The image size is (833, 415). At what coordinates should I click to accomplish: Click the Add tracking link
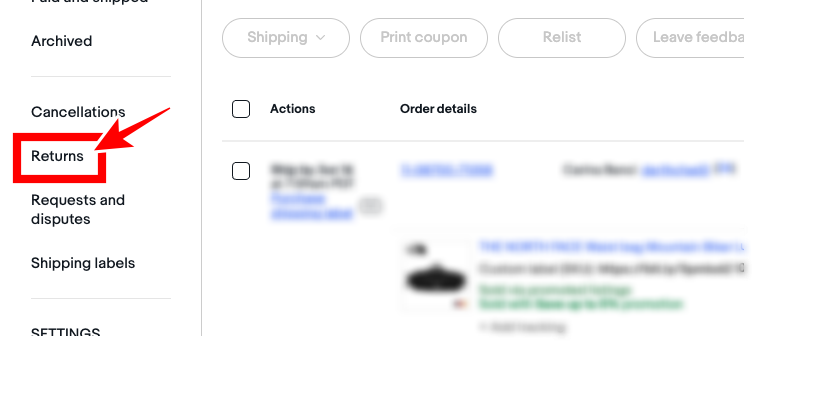coord(522,327)
